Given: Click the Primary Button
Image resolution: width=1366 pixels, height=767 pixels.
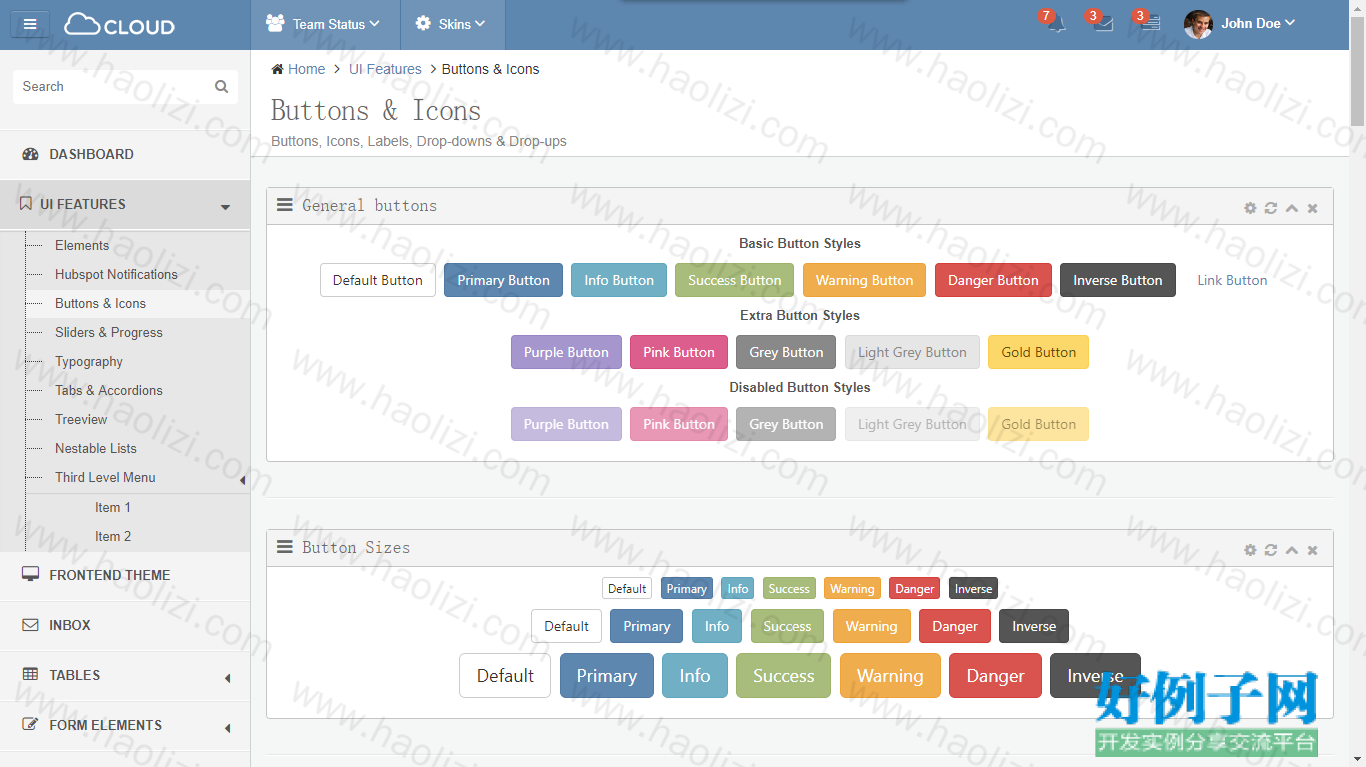Looking at the screenshot, I should [503, 281].
